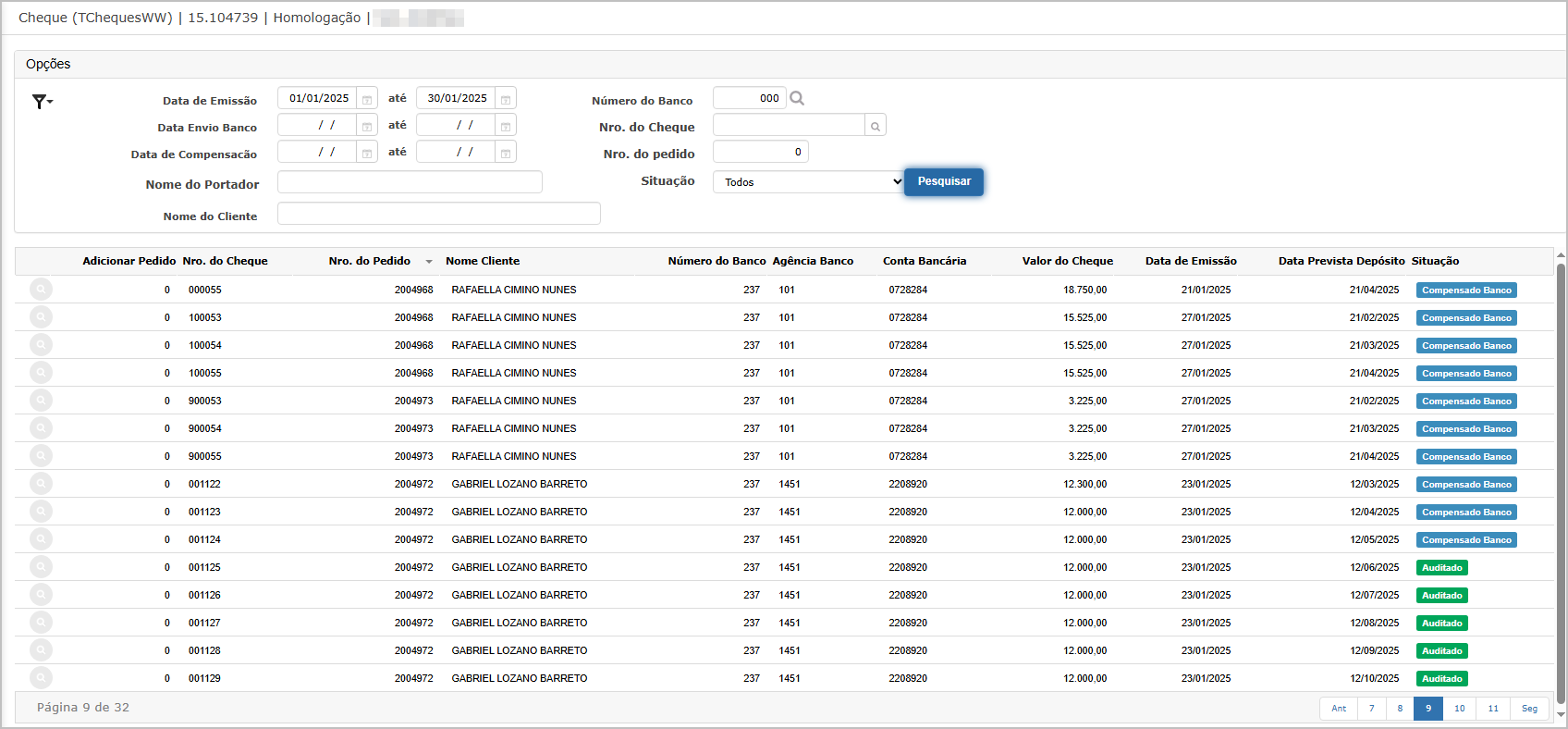Viewport: 1568px width, 729px height.
Task: Open calendar for Data de Emissão start date
Action: click(x=367, y=99)
